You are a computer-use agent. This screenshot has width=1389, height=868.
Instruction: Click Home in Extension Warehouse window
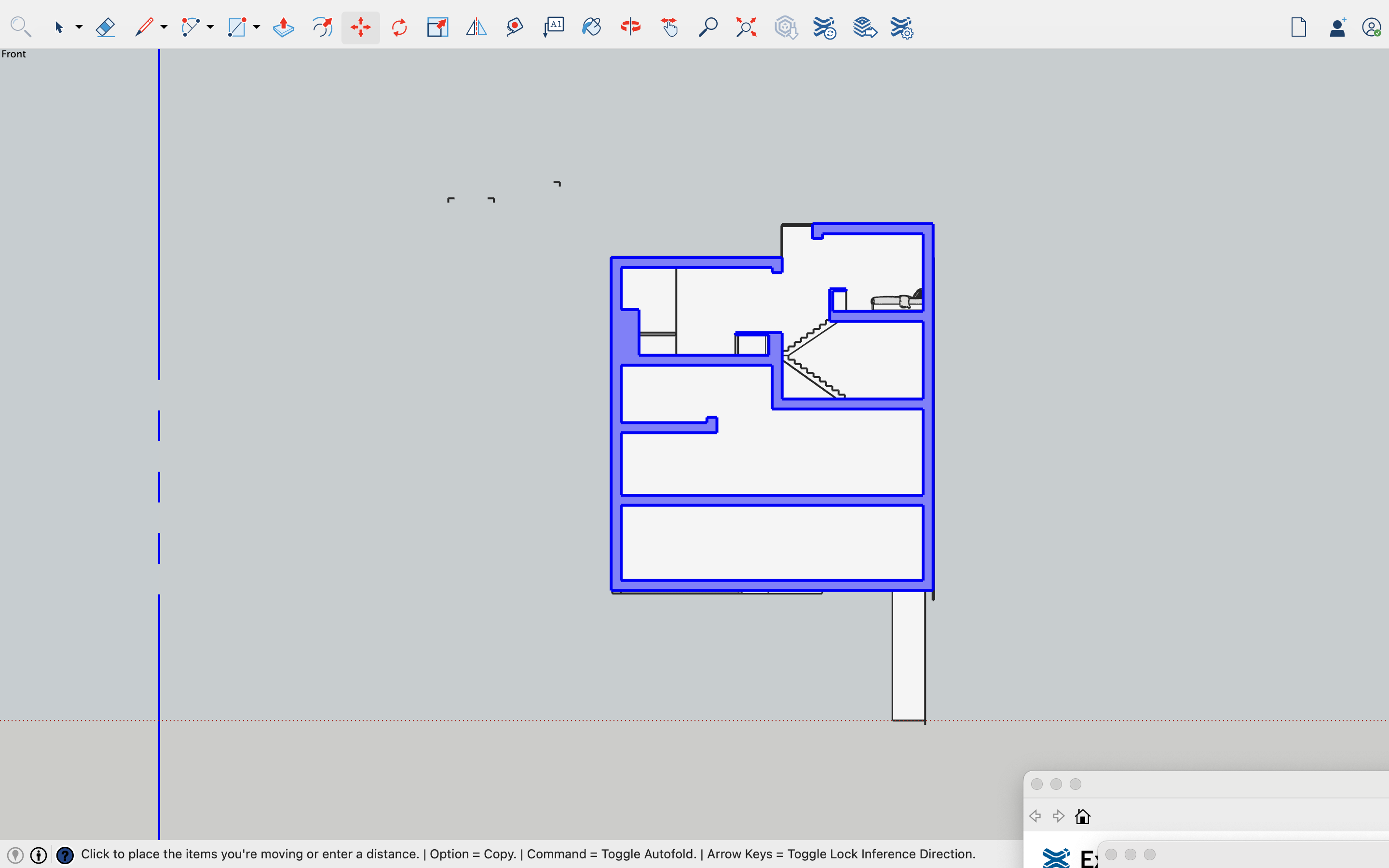point(1082,816)
